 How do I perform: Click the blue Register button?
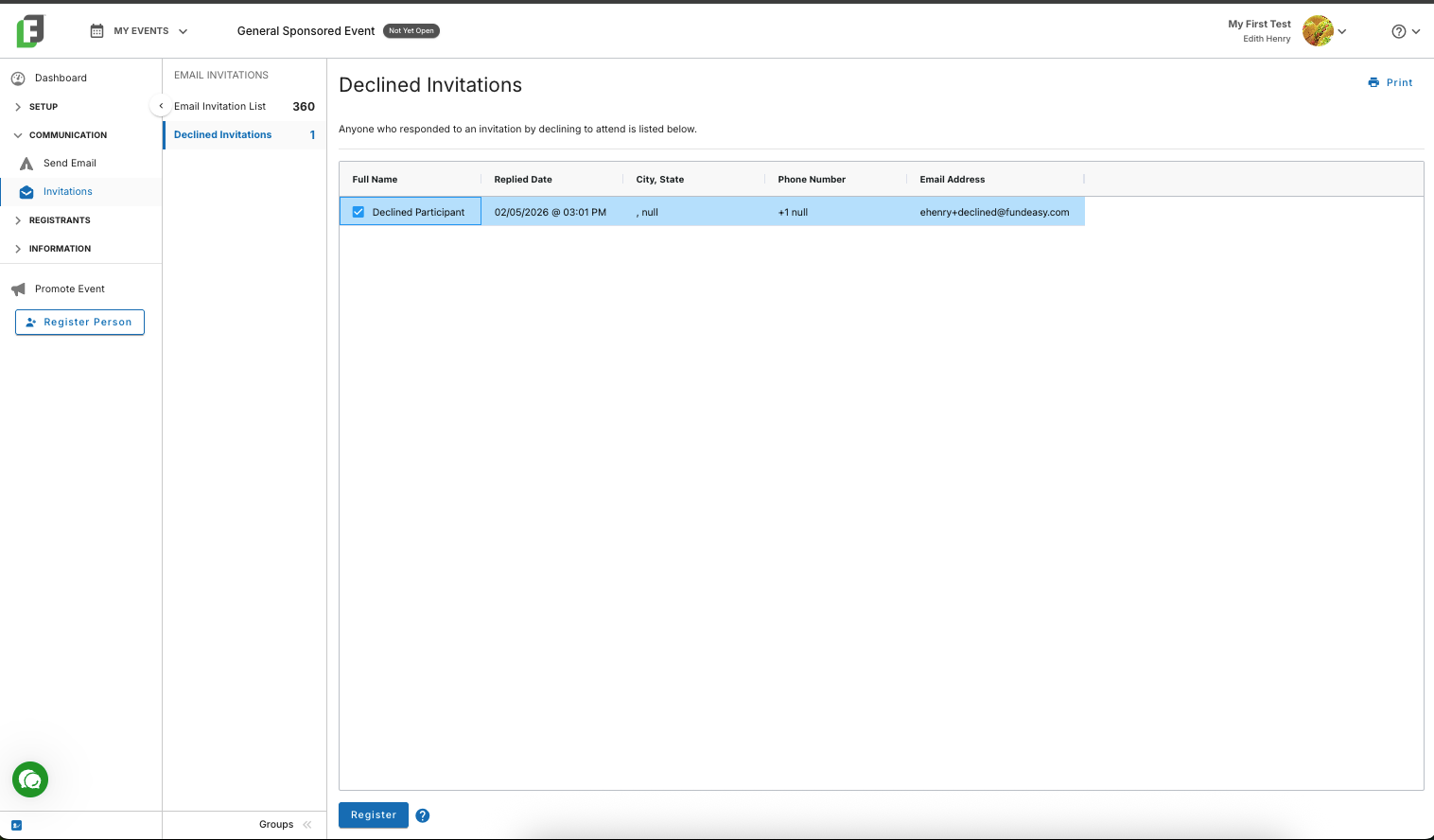point(374,815)
